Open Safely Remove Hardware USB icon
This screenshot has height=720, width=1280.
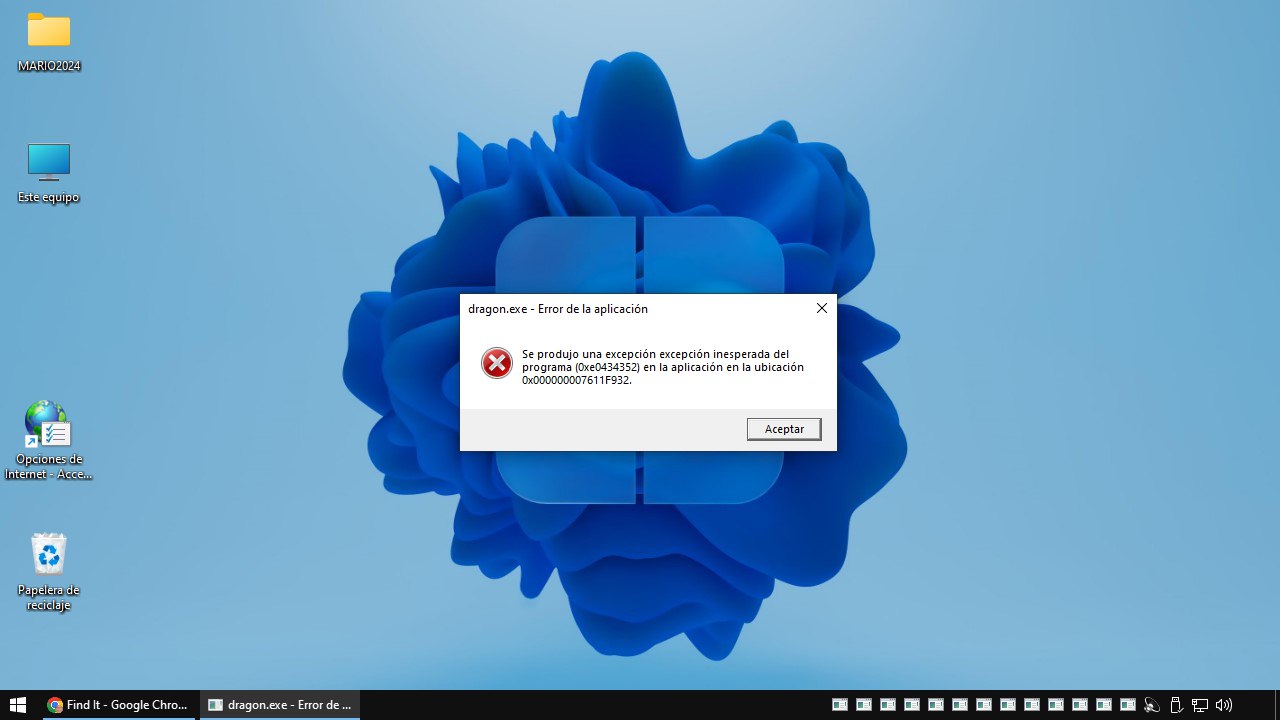point(1176,705)
